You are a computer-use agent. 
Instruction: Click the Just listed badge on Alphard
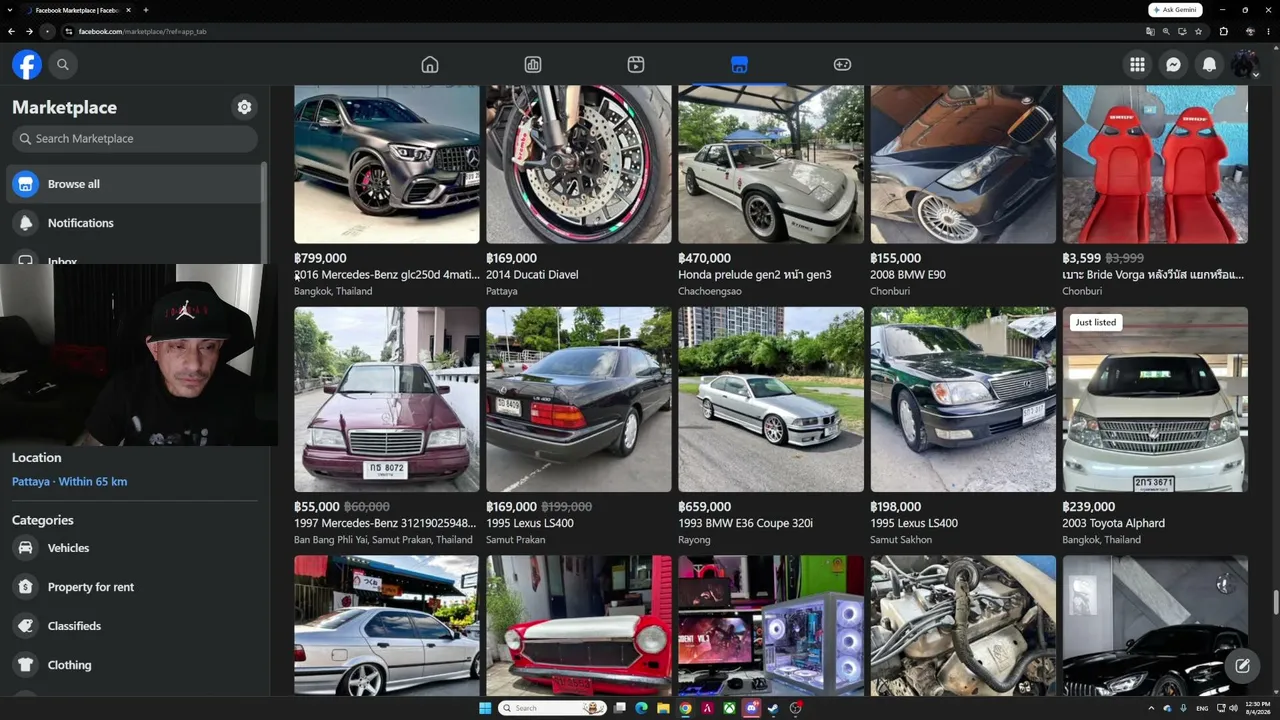[1095, 322]
